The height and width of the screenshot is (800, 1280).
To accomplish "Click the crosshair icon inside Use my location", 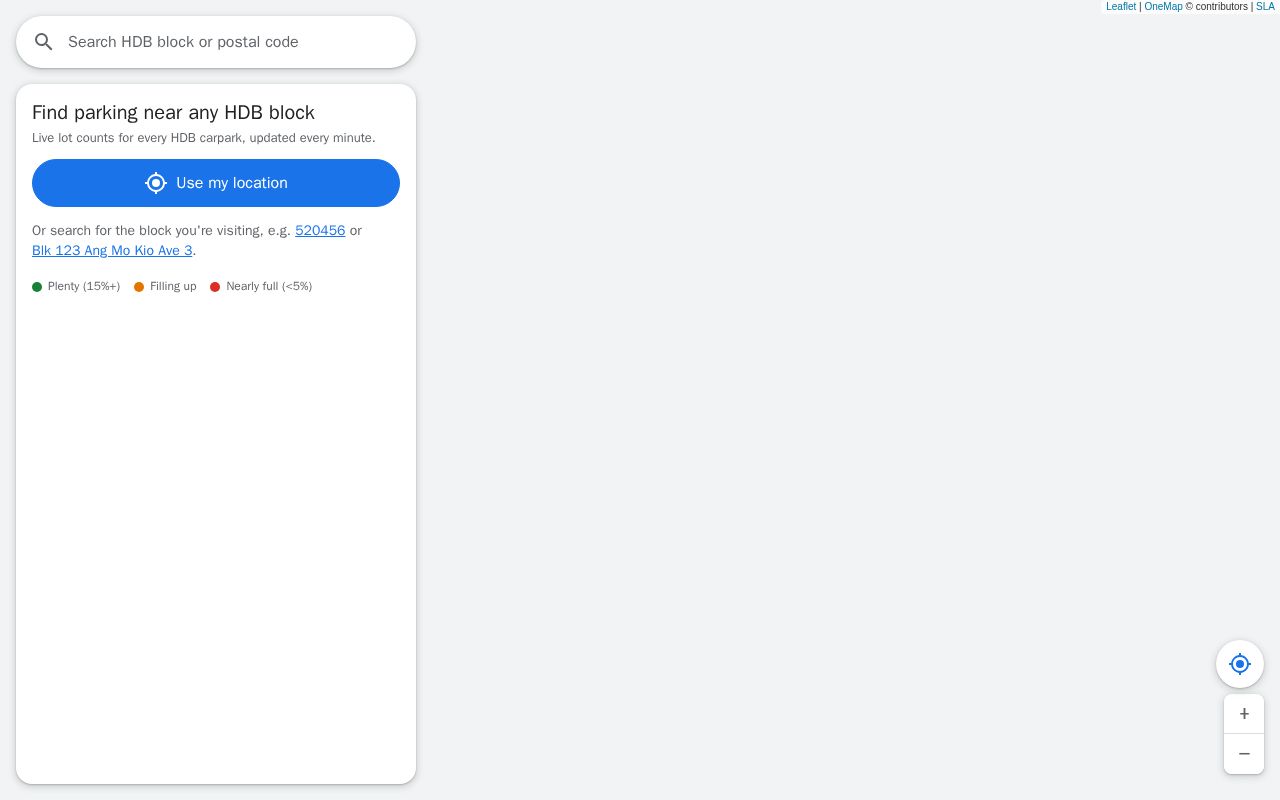I will [x=155, y=183].
